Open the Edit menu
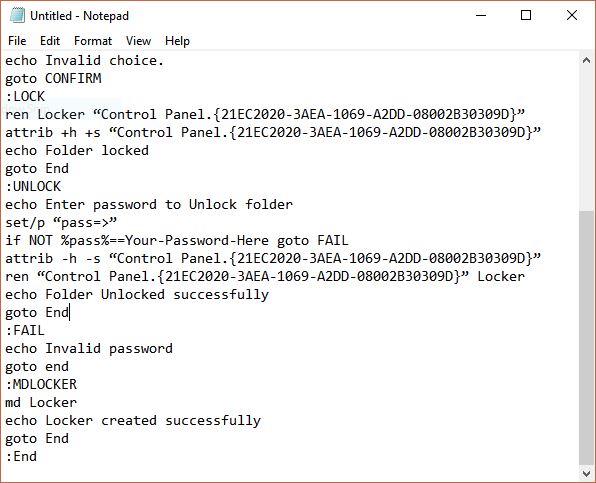This screenshot has height=483, width=596. (50, 41)
